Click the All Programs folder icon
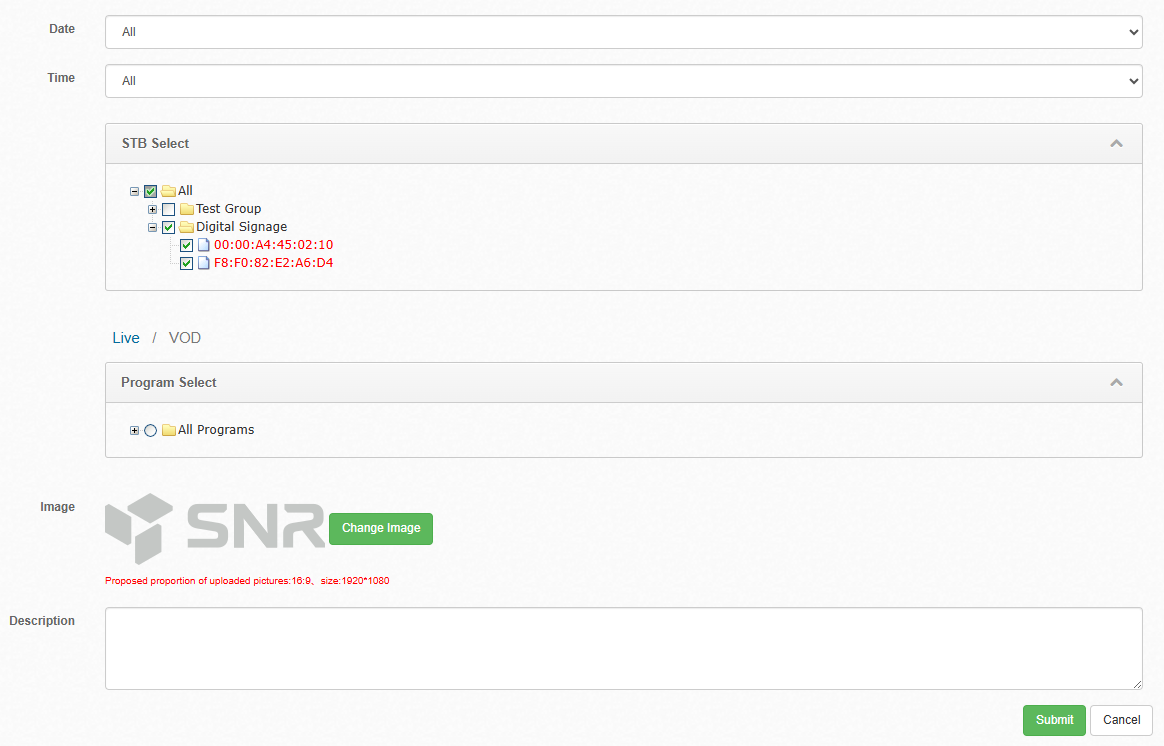 tap(168, 430)
